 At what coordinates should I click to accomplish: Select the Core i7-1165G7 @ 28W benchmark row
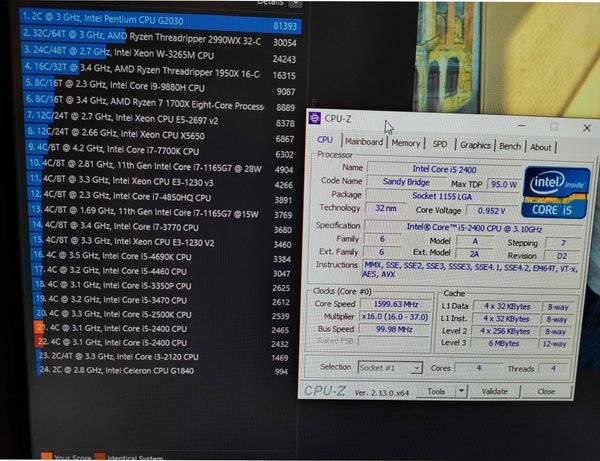161,166
